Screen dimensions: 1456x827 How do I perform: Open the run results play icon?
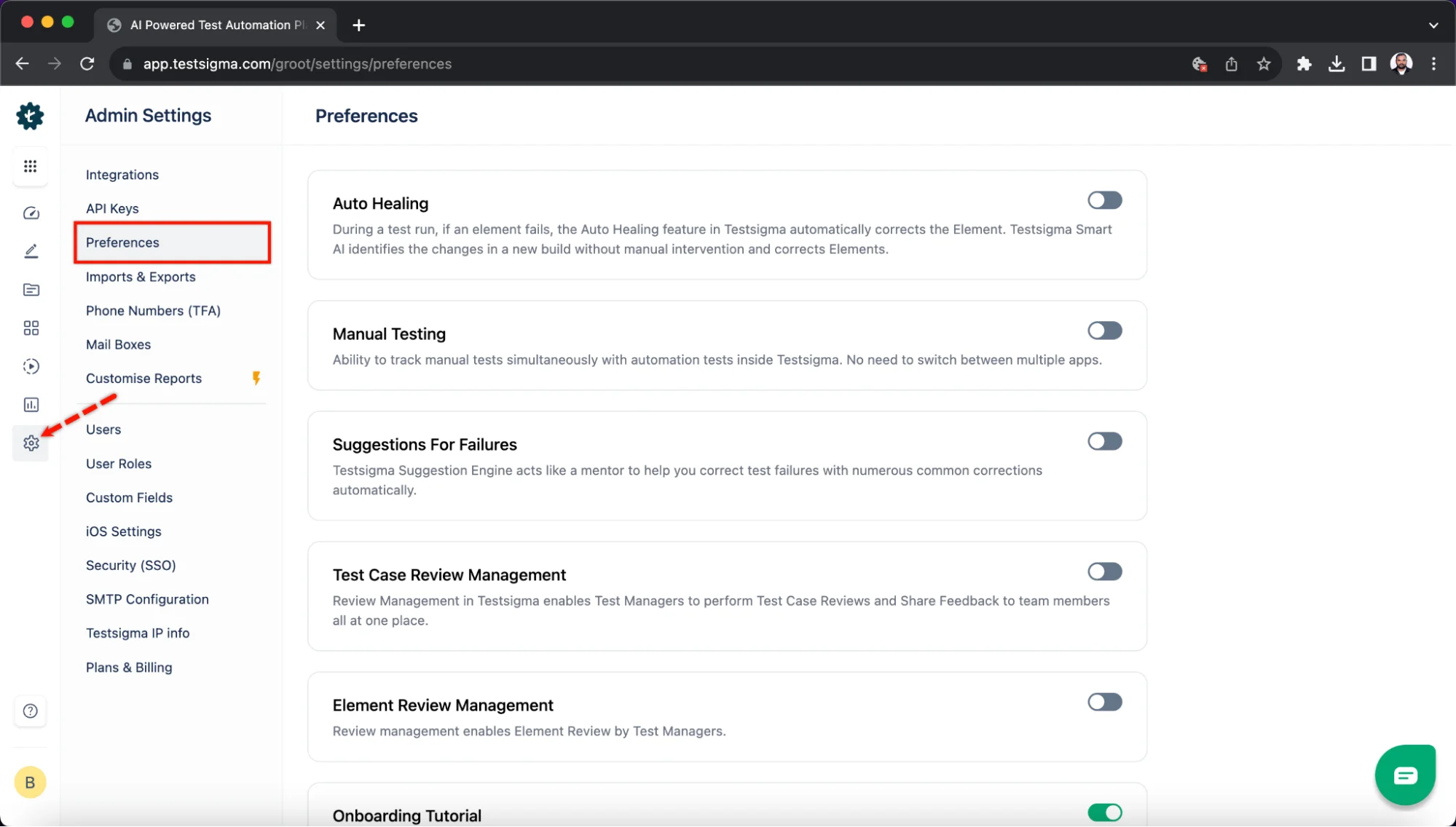[x=31, y=366]
